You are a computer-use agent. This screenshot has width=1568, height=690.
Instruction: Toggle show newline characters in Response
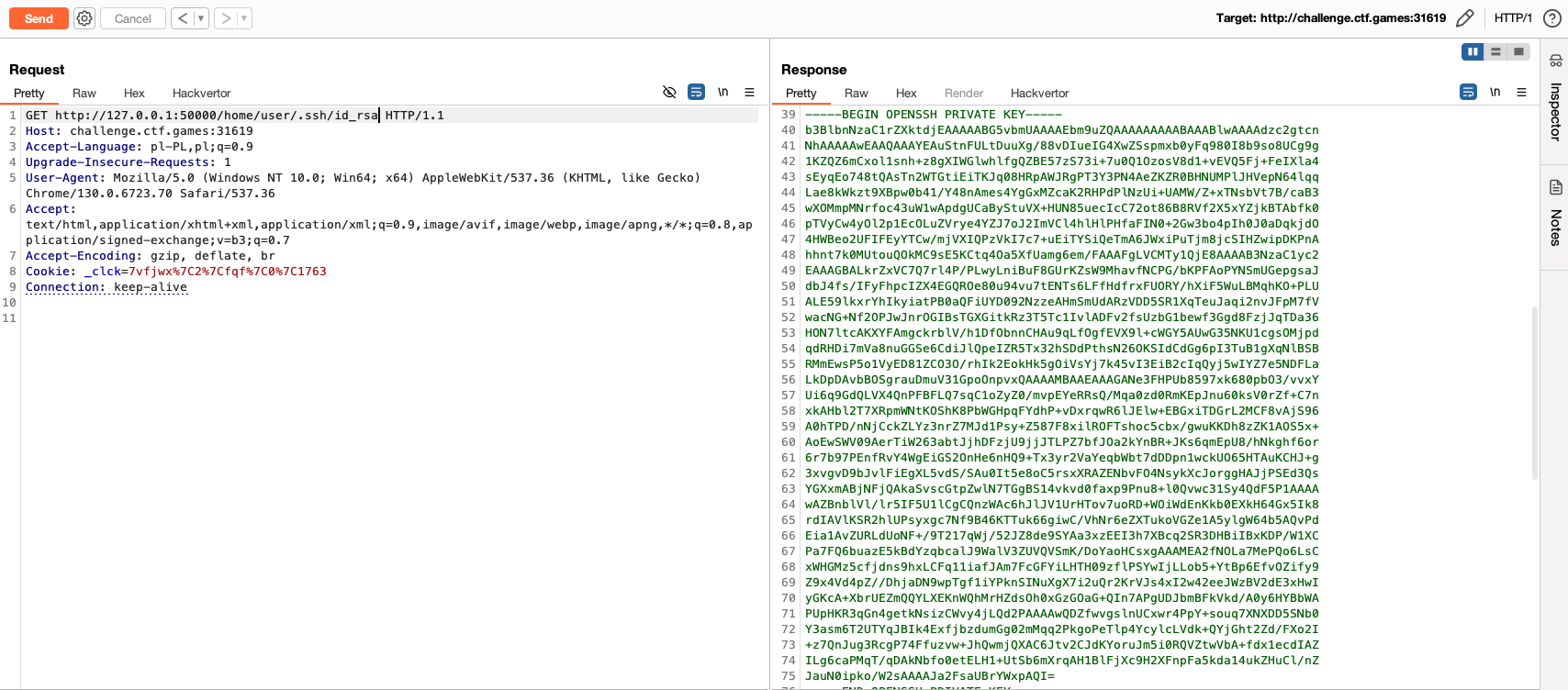(x=1495, y=92)
